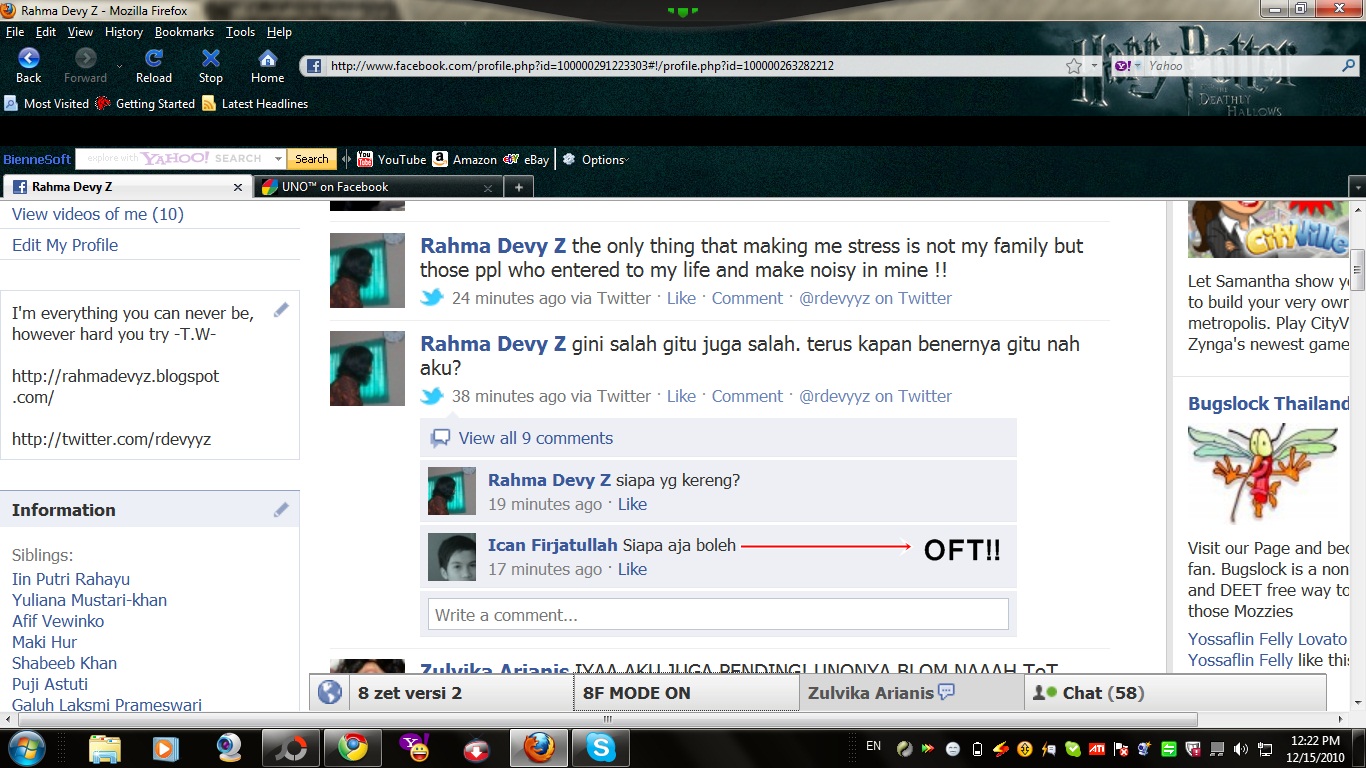This screenshot has width=1366, height=768.
Task: Open the tab list dropdown arrow
Action: coord(1357,187)
